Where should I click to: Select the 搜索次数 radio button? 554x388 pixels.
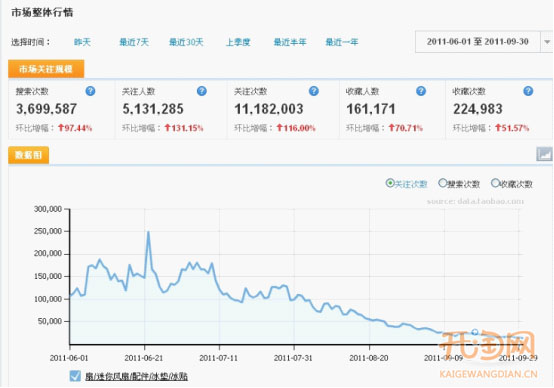[442, 183]
